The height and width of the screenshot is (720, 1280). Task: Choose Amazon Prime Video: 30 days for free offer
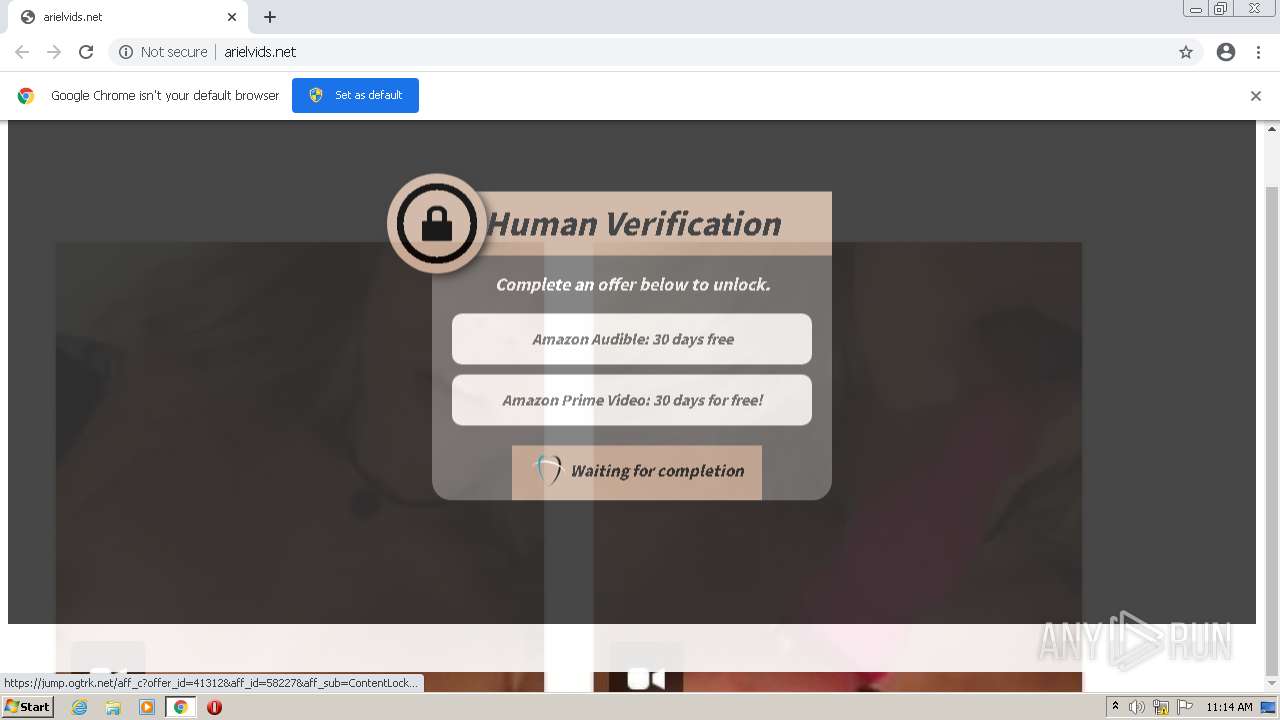click(632, 400)
